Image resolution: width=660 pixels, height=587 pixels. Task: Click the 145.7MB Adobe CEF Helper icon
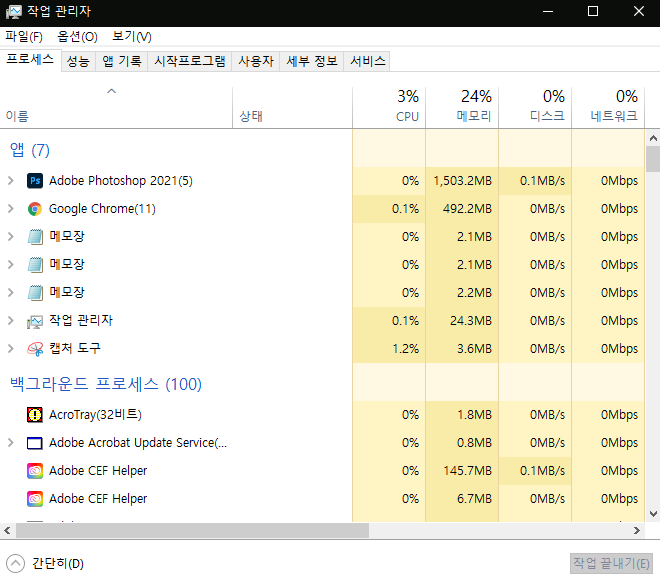[35, 471]
